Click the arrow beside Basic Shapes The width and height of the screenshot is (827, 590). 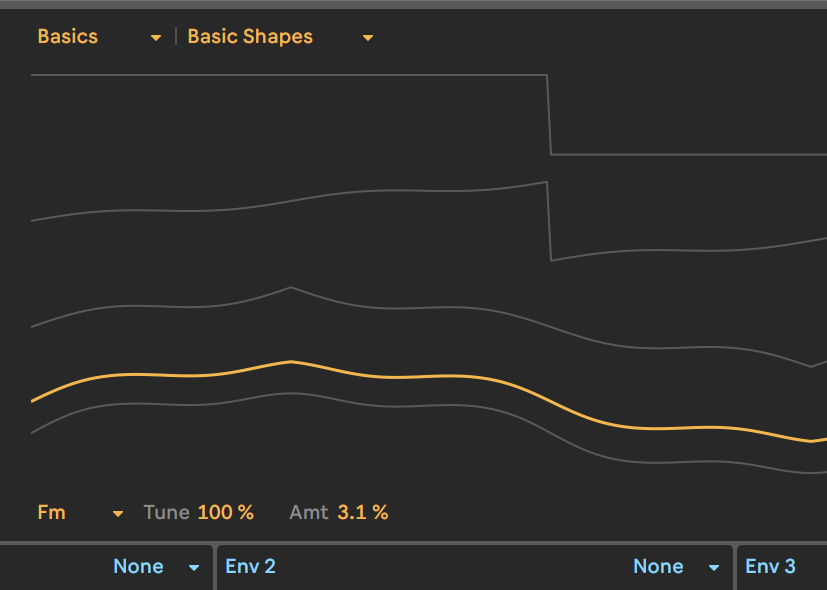(368, 38)
